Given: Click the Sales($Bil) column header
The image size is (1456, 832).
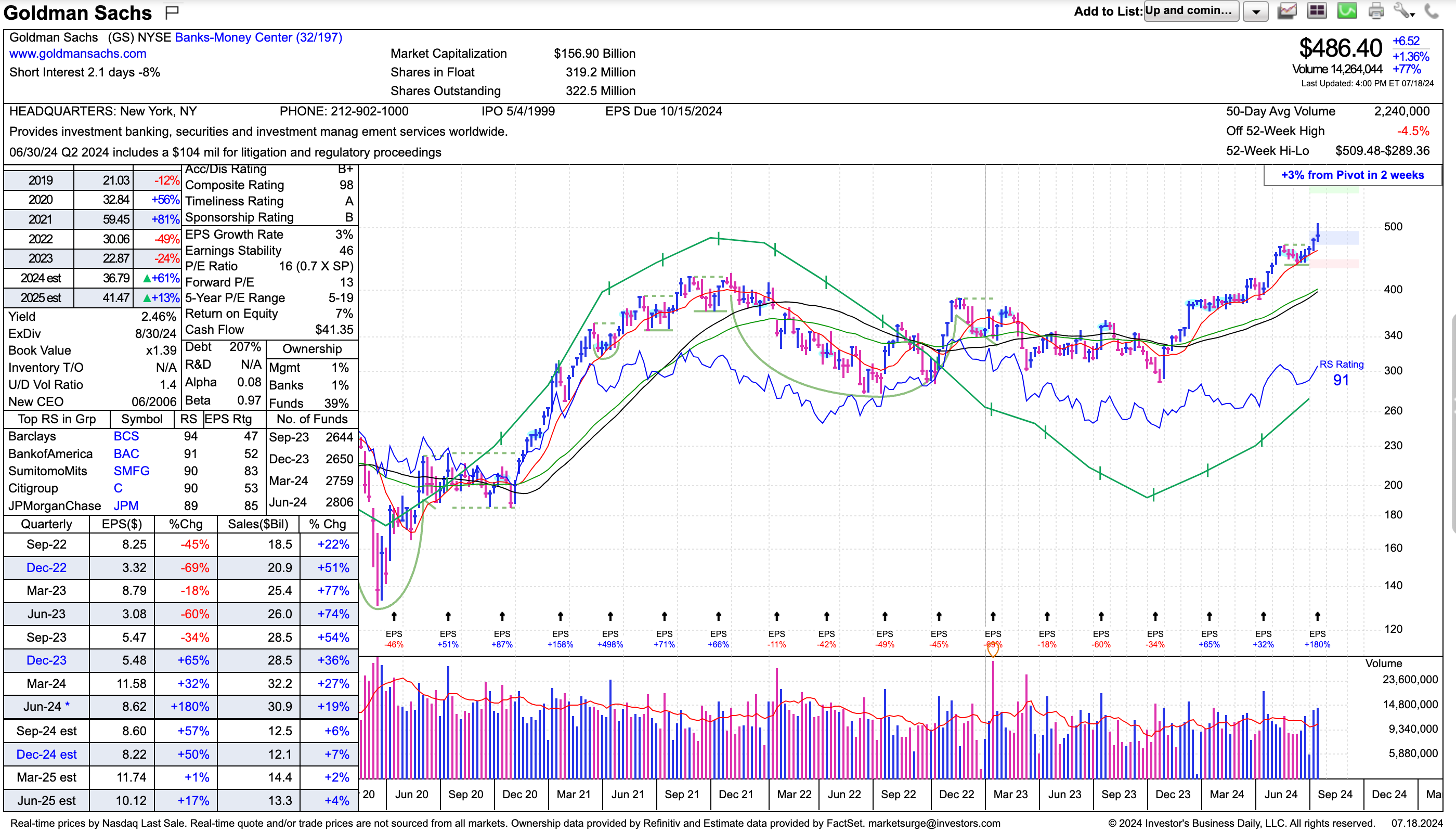Looking at the screenshot, I should click(258, 524).
